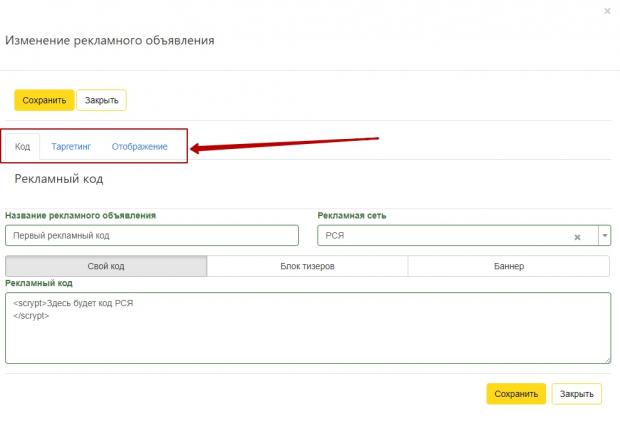Focus the Название рекламного объявления field
620x422 pixels.
[x=152, y=235]
